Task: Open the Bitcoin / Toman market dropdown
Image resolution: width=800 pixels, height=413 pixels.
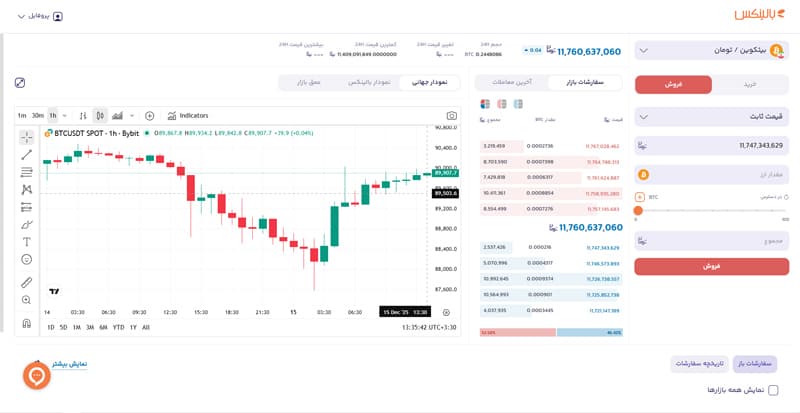Action: pos(712,51)
